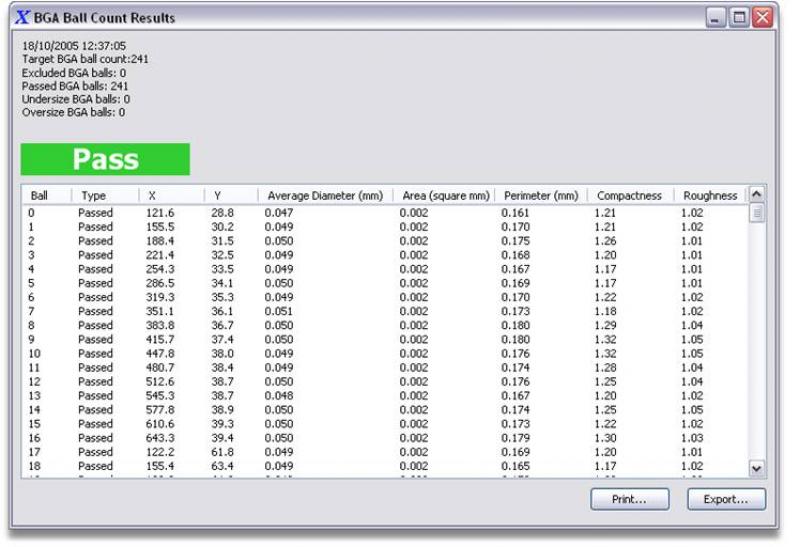Click the Compactness column header
This screenshot has height=547, width=800.
(628, 196)
